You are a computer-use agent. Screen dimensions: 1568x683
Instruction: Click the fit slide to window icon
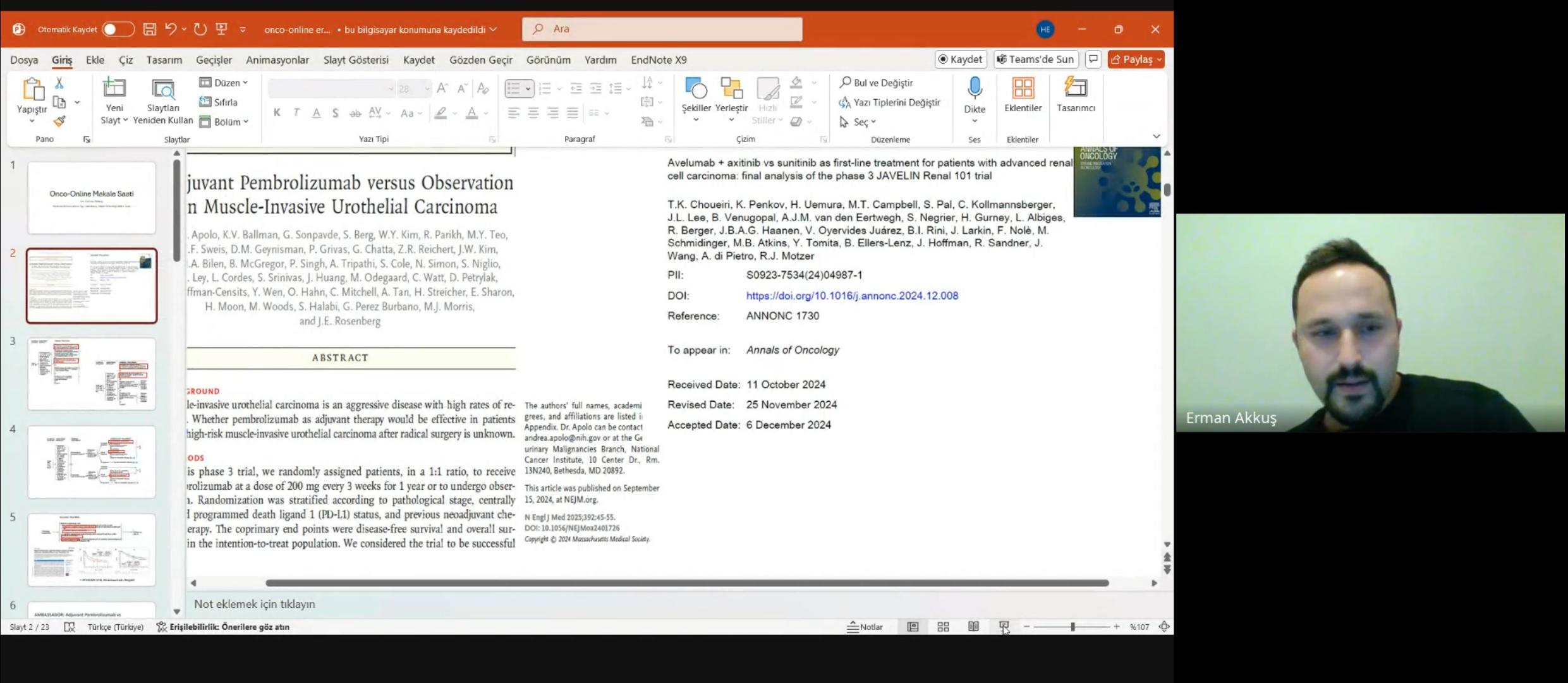click(x=1164, y=627)
